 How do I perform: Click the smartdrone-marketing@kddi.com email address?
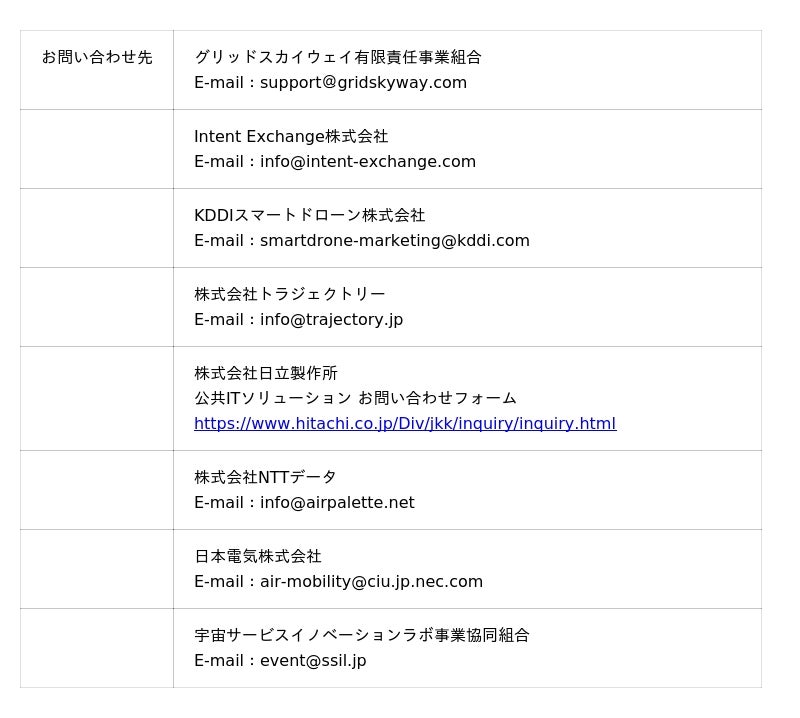pyautogui.click(x=395, y=241)
